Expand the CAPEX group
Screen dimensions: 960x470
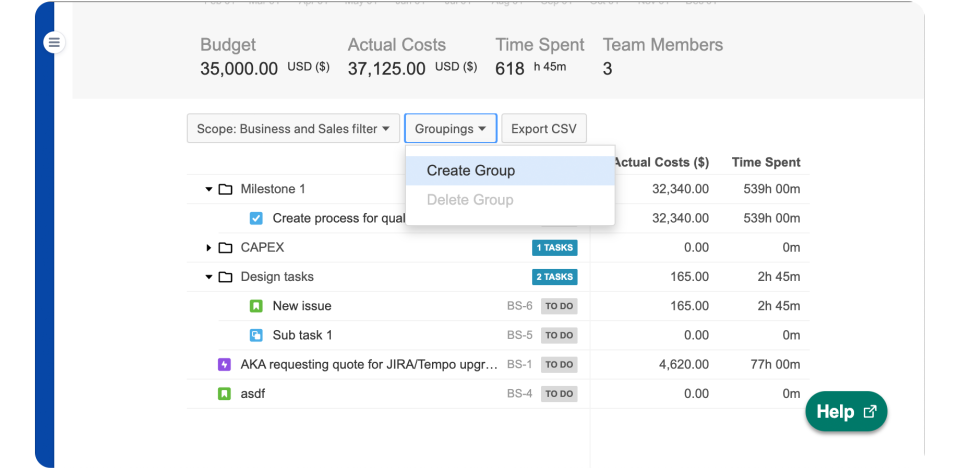(209, 248)
